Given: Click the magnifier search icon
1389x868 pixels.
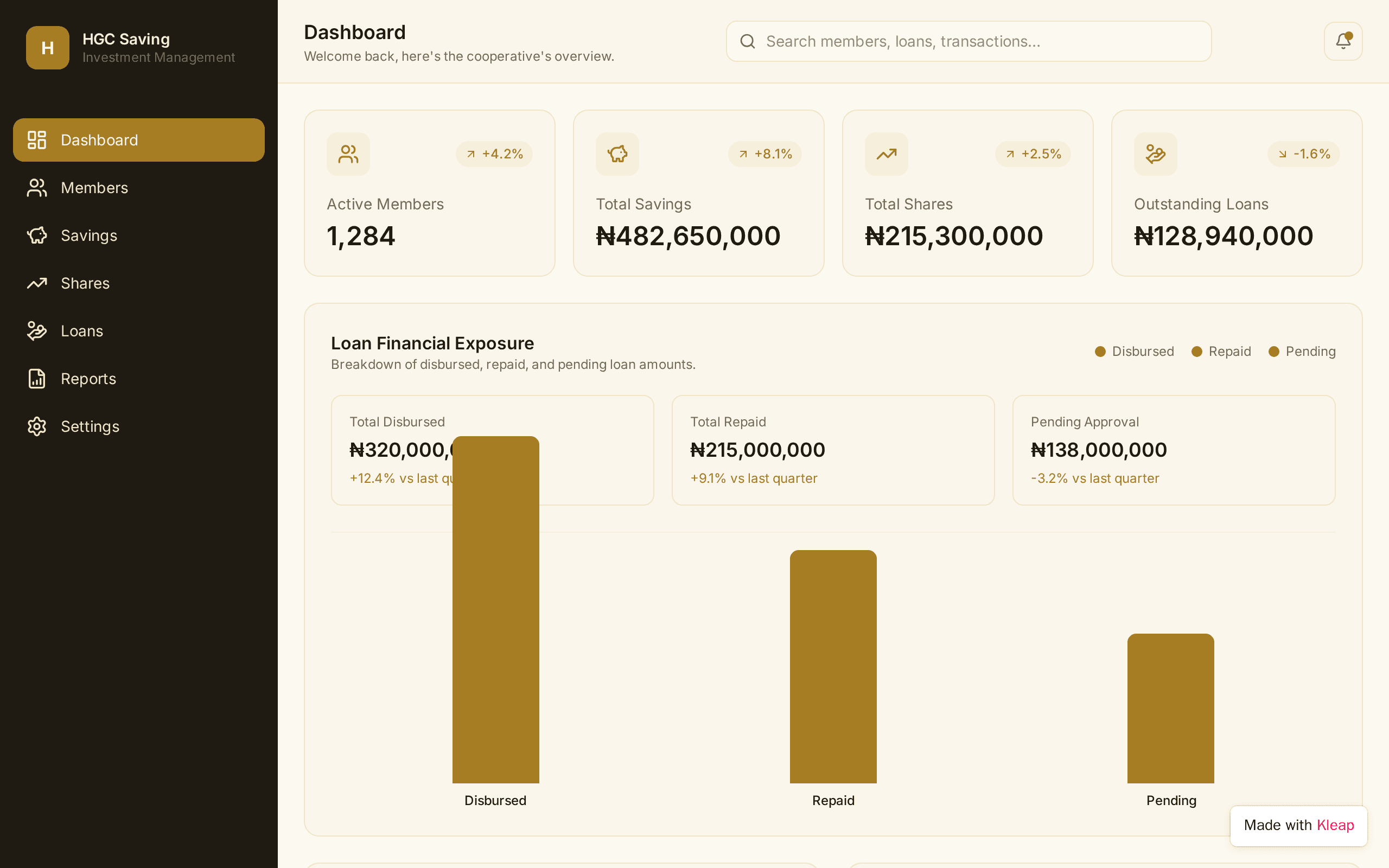Looking at the screenshot, I should [x=747, y=41].
